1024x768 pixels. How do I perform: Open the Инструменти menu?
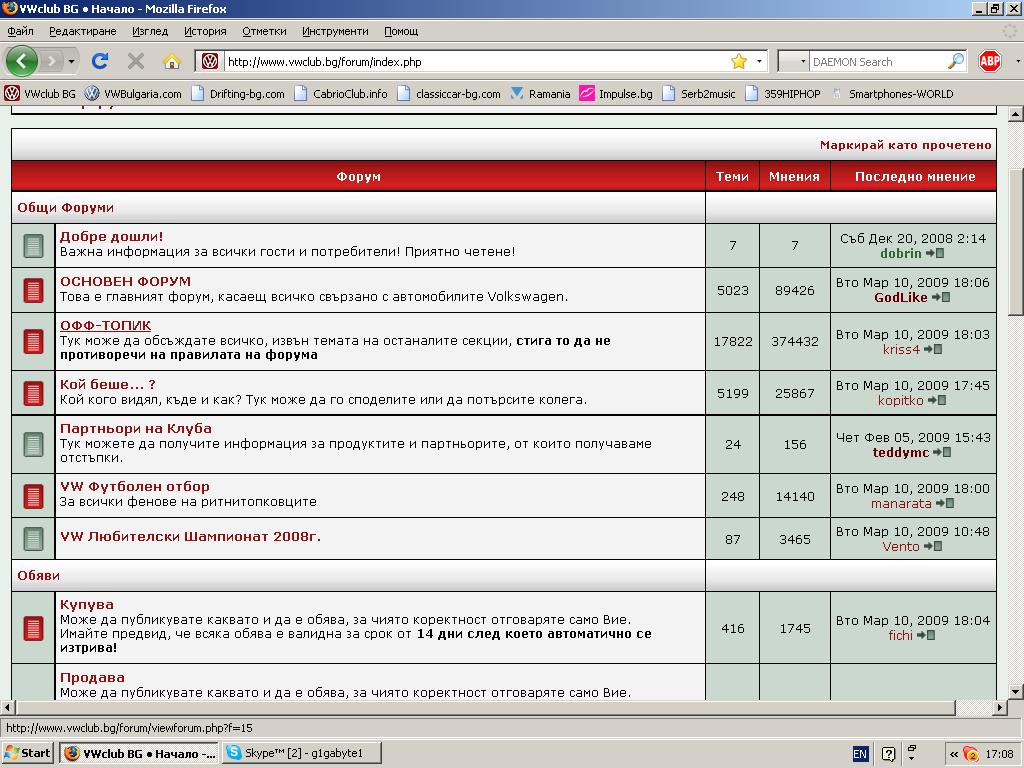[x=335, y=31]
